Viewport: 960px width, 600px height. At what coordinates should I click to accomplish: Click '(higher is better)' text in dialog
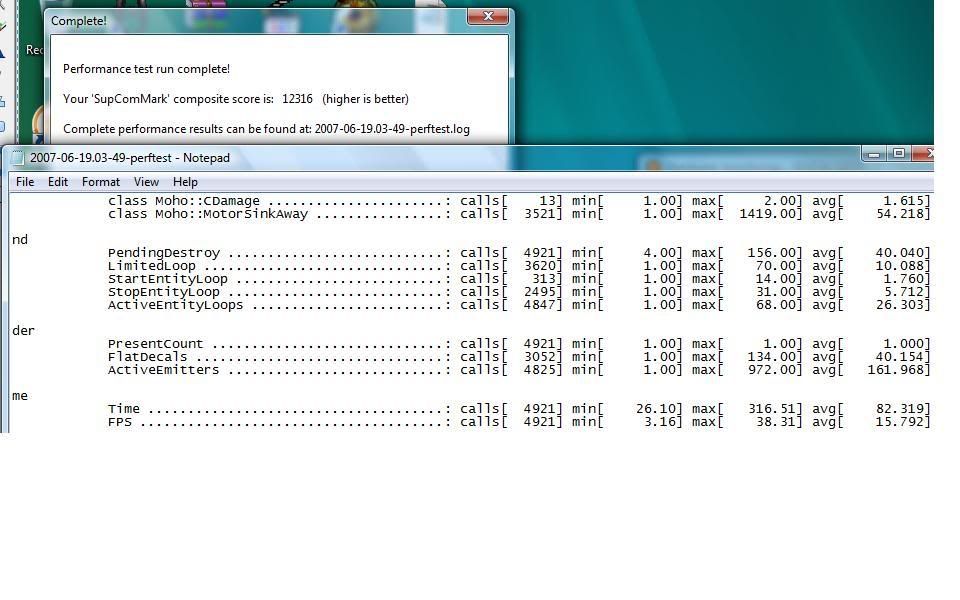tap(366, 99)
